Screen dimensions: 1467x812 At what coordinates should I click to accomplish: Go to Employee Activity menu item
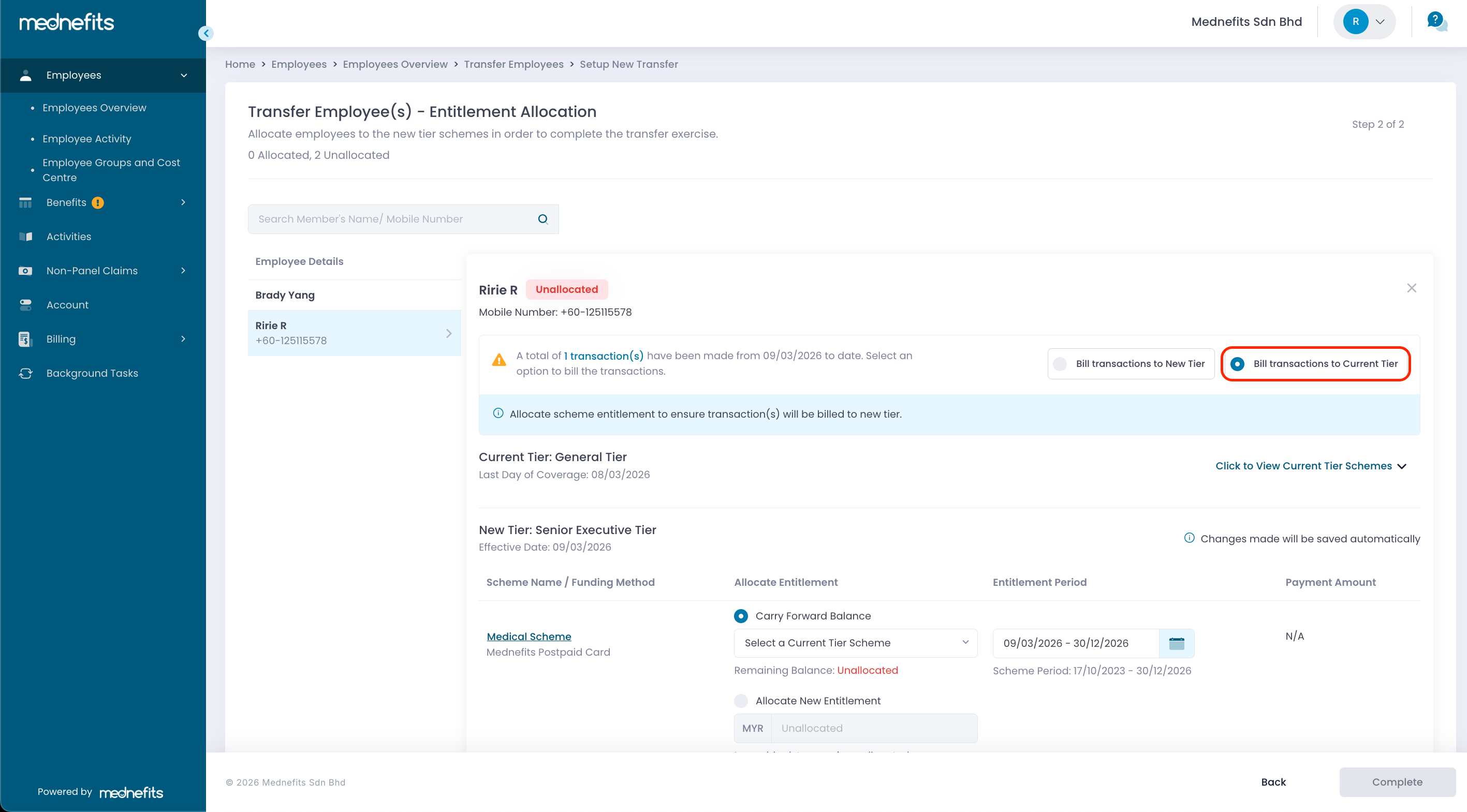[x=86, y=139]
